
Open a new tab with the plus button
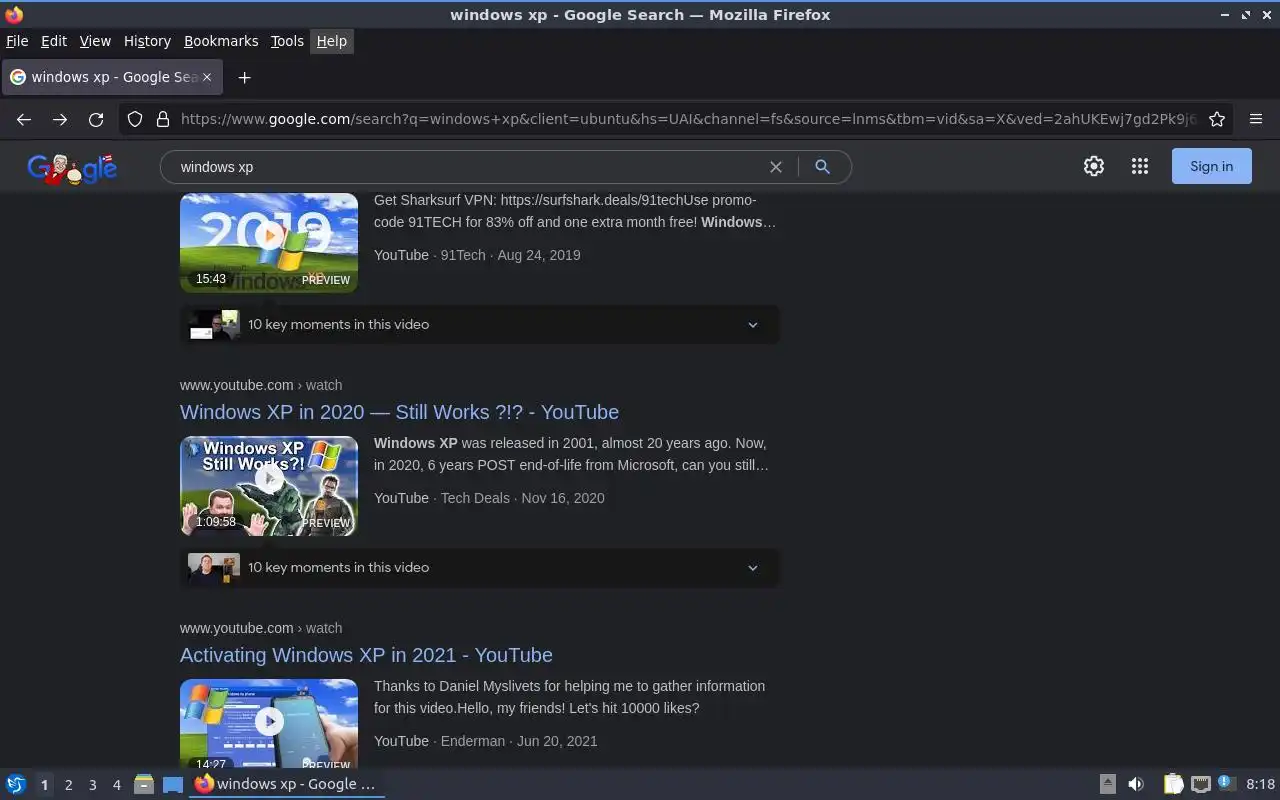click(x=244, y=77)
